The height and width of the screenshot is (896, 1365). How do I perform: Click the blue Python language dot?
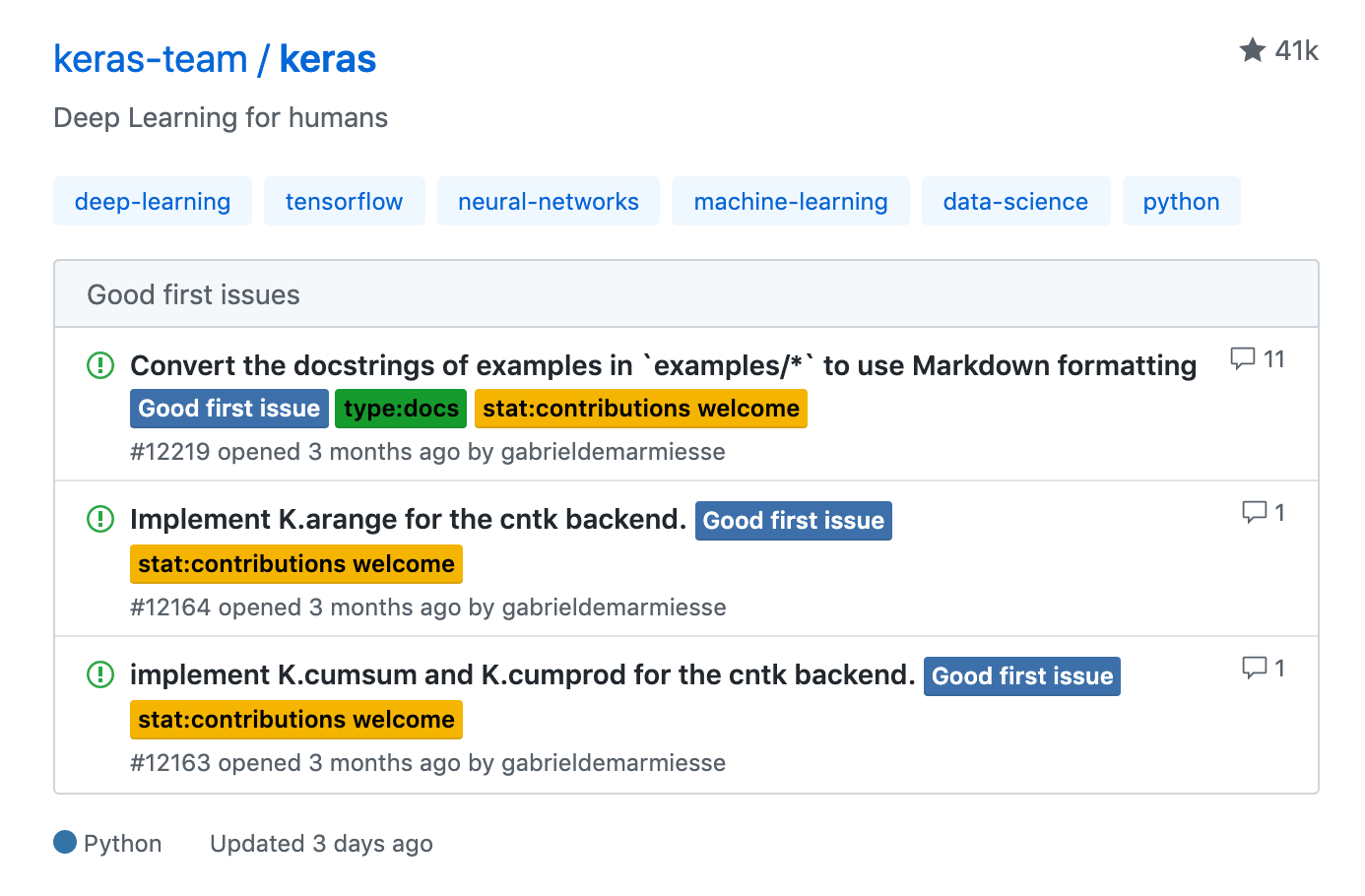pos(65,842)
